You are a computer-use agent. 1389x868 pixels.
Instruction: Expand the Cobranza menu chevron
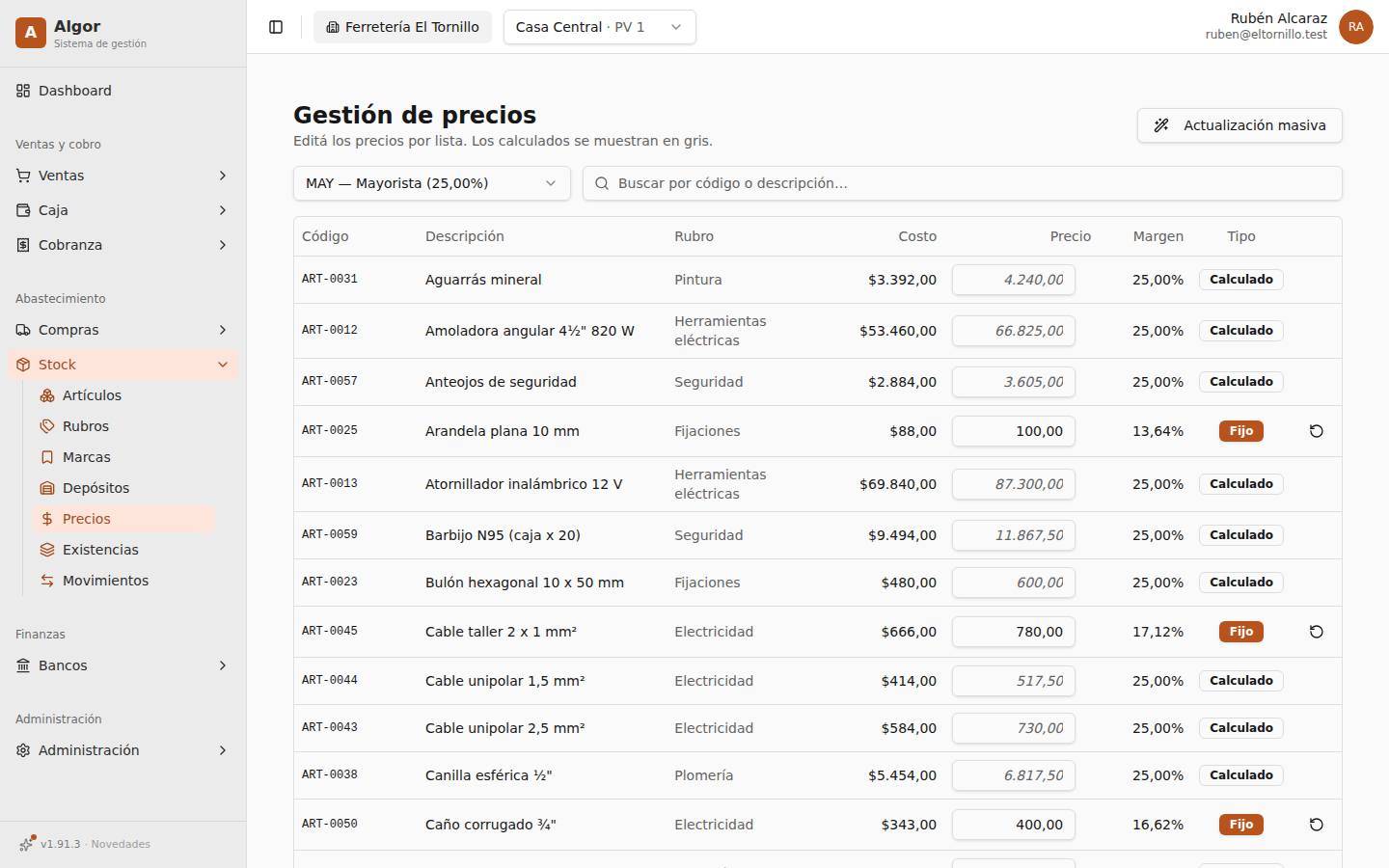click(x=223, y=245)
